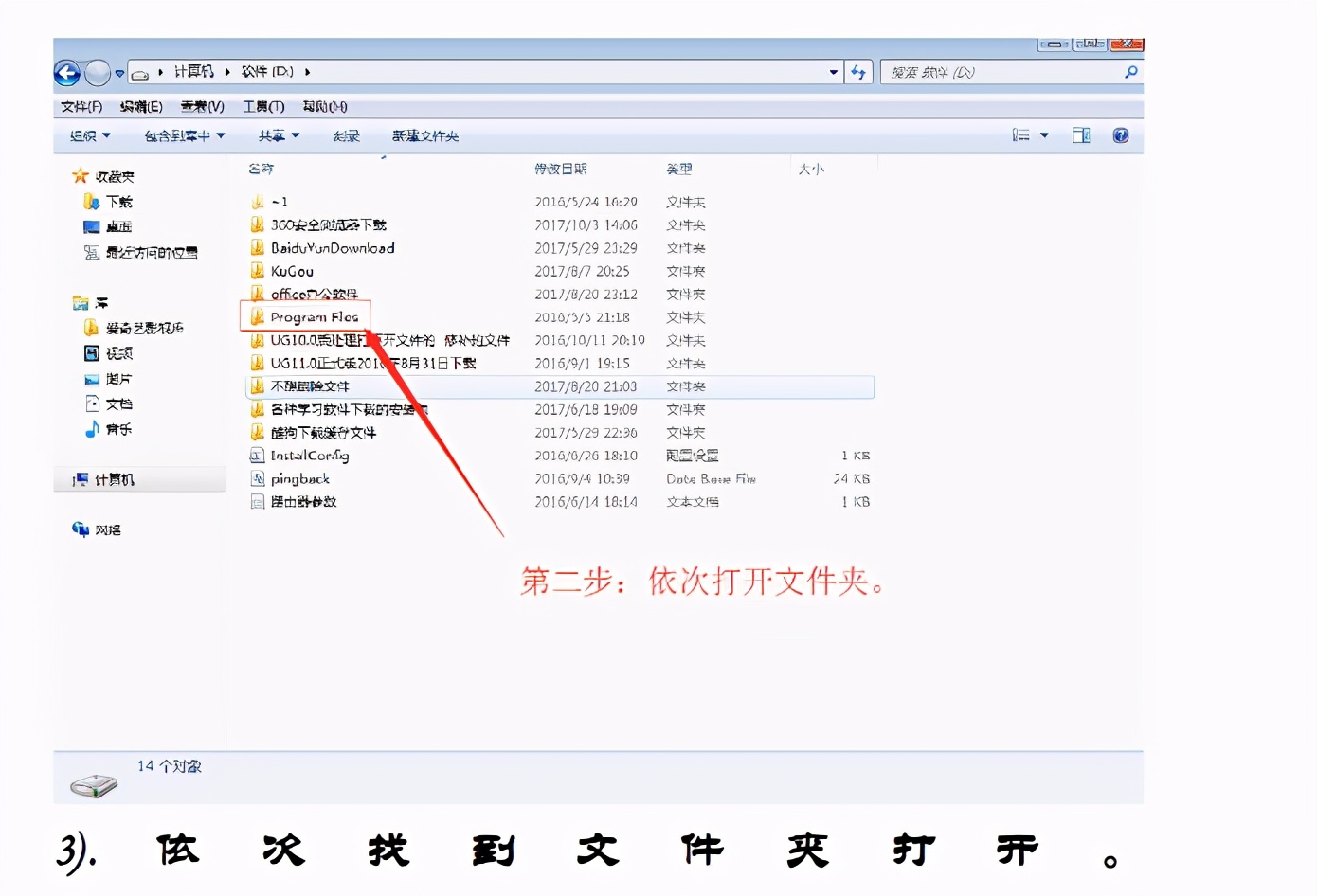Screen dimensions: 1317x896
Task: Open the 文件(F) menu
Action: (x=81, y=107)
